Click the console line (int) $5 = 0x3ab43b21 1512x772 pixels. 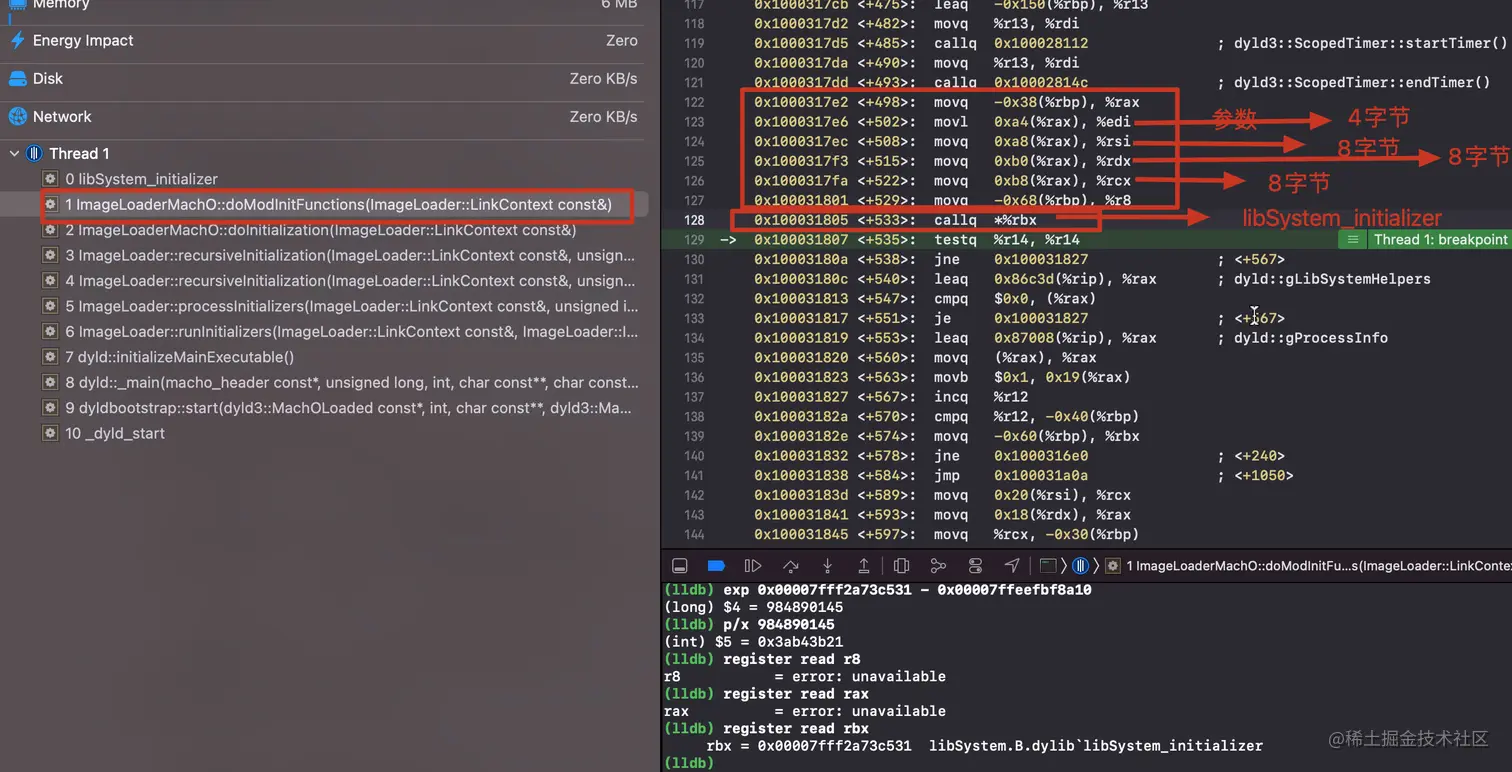[x=754, y=642]
